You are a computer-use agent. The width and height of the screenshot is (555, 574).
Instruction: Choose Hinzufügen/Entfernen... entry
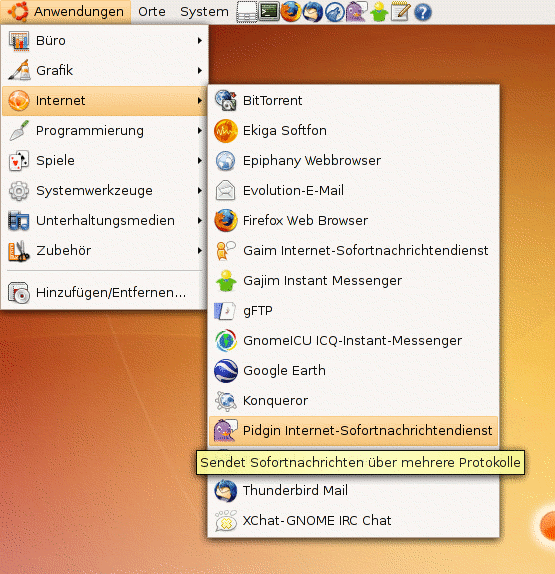click(105, 292)
